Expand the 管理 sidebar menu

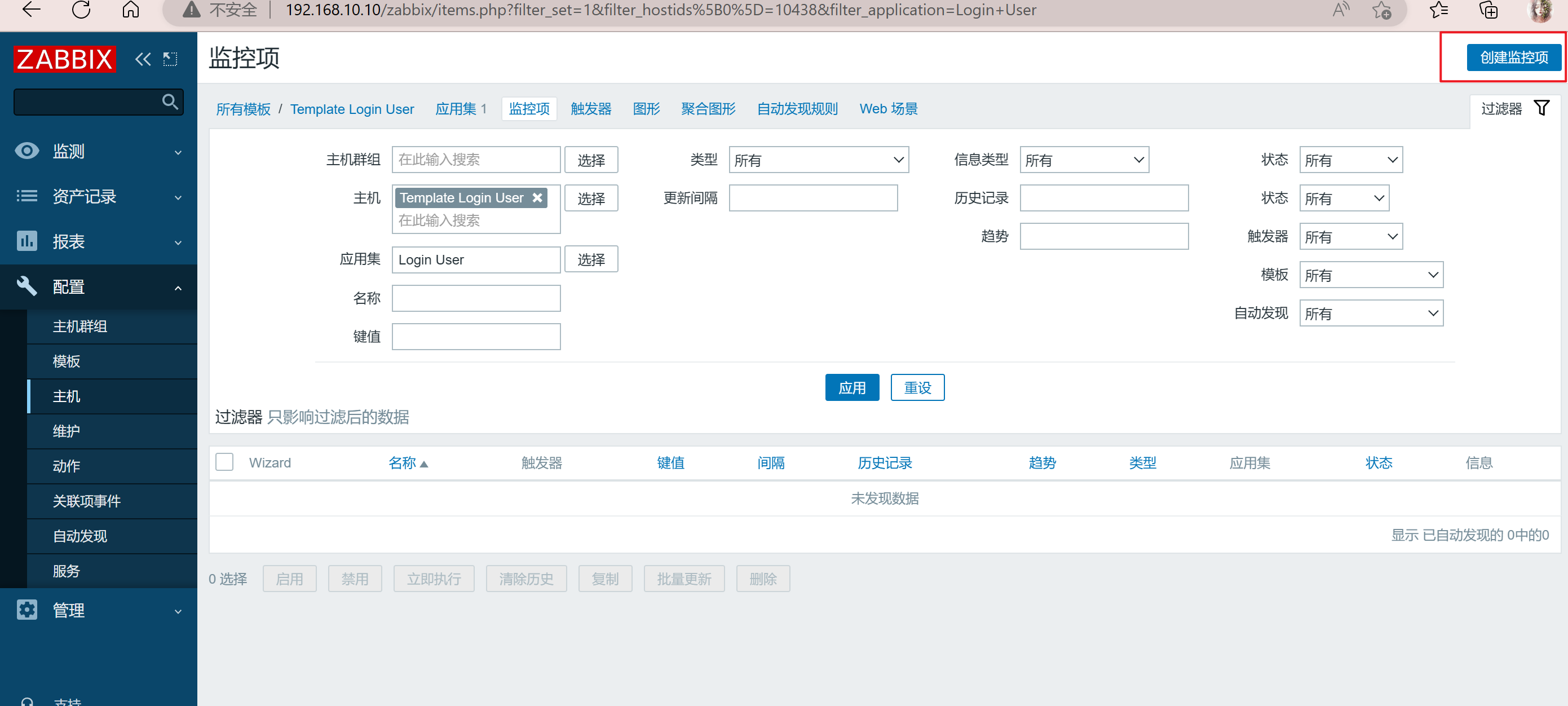click(x=99, y=610)
